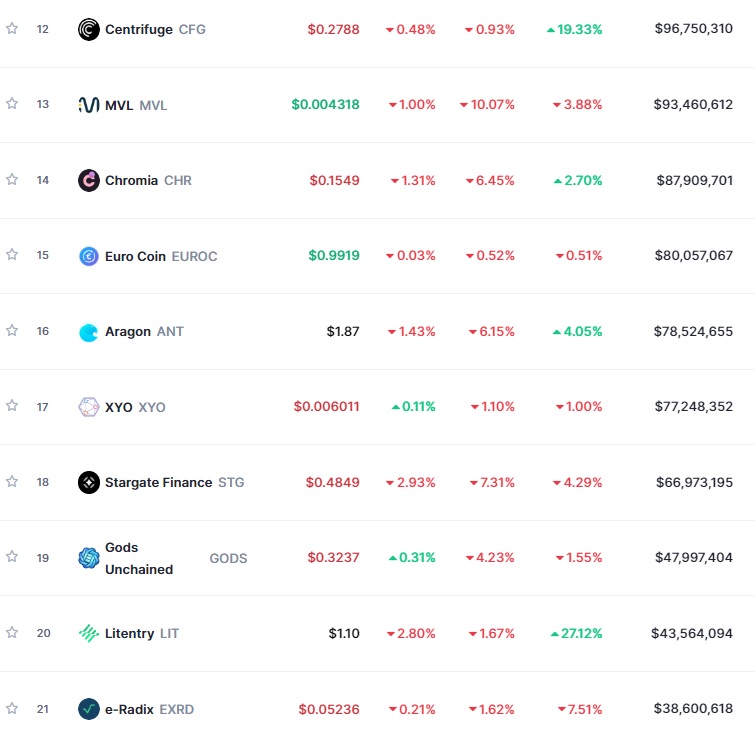The image size is (755, 739).
Task: Click the Gods Unchained logo icon
Action: [89, 558]
